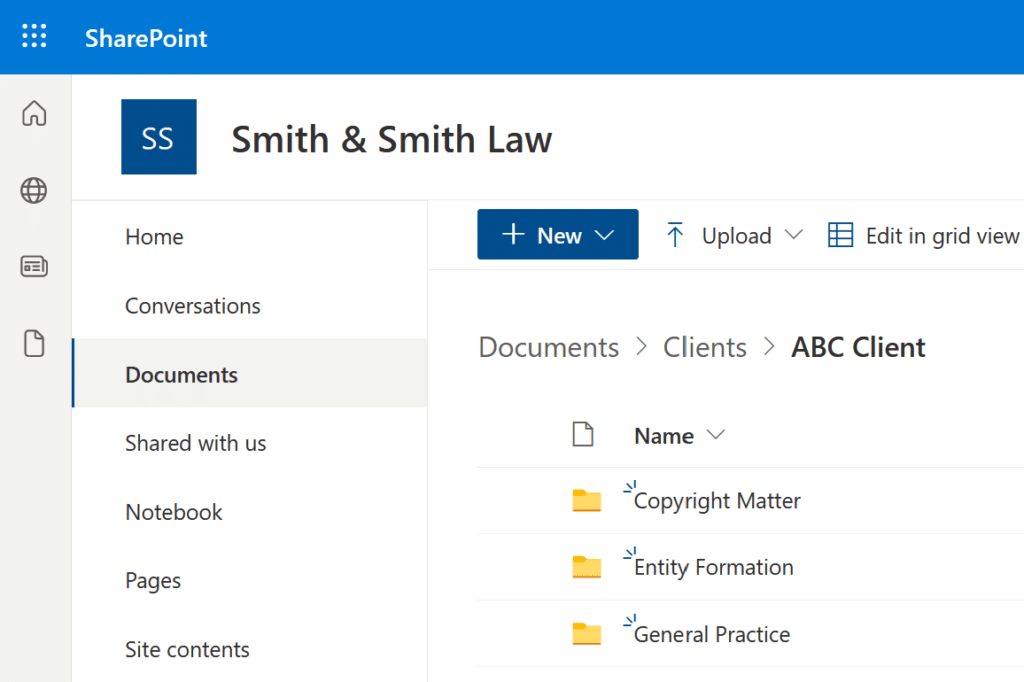Expand the New dropdown menu

[604, 234]
